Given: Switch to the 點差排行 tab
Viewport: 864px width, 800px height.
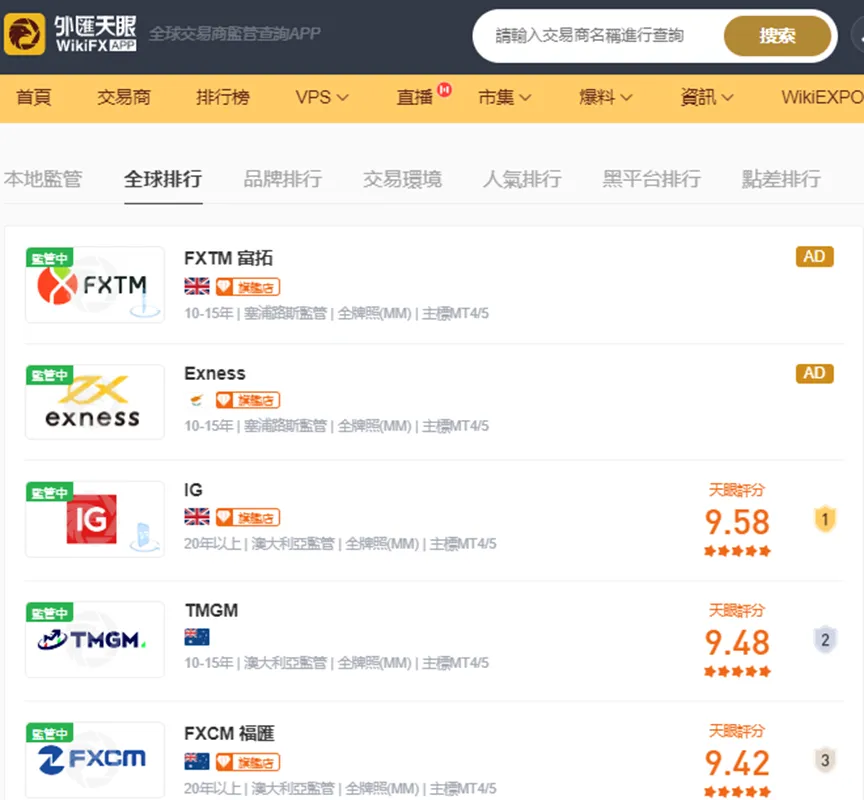Looking at the screenshot, I should pyautogui.click(x=781, y=180).
